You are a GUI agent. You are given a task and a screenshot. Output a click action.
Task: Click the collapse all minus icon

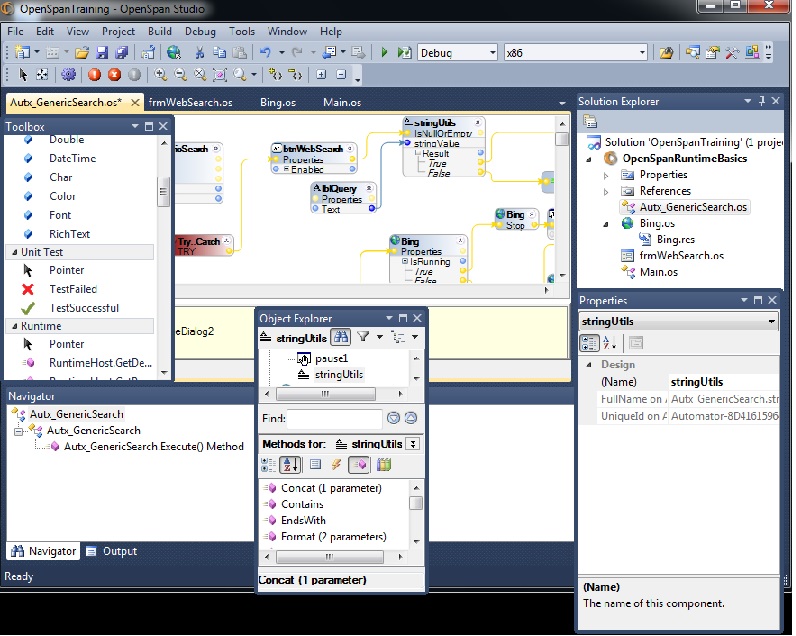(x=341, y=75)
